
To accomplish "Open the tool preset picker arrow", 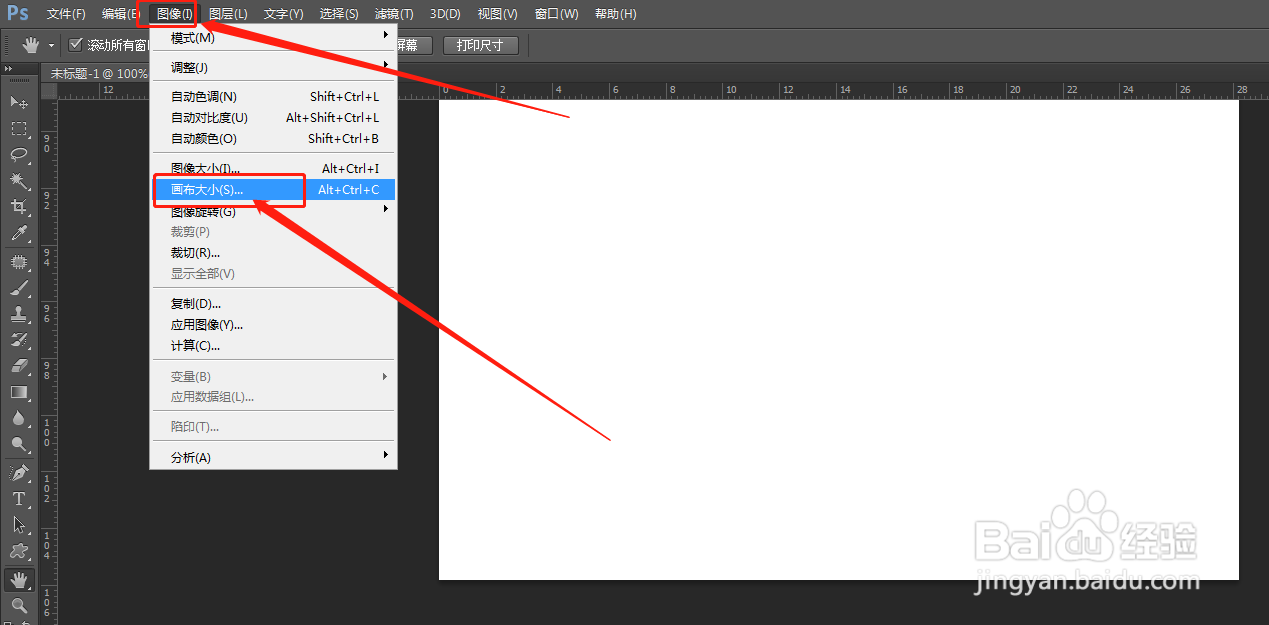I will 51,46.
